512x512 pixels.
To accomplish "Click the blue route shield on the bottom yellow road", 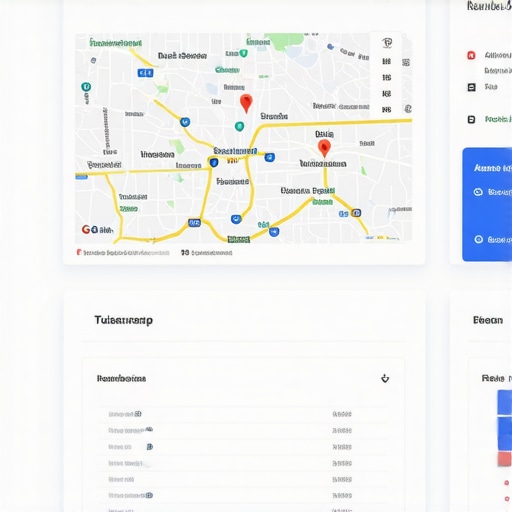I will pyautogui.click(x=194, y=223).
